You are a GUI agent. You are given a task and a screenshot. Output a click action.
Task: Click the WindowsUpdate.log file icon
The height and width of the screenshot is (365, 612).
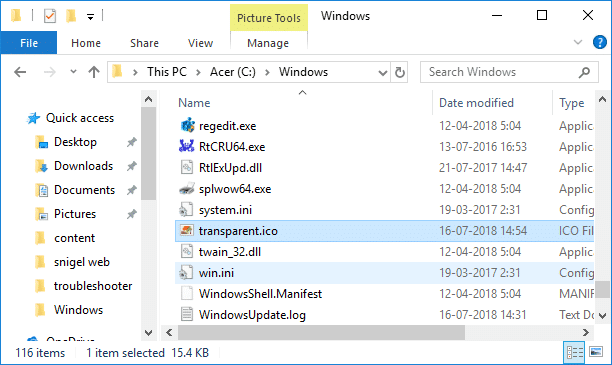click(x=187, y=315)
